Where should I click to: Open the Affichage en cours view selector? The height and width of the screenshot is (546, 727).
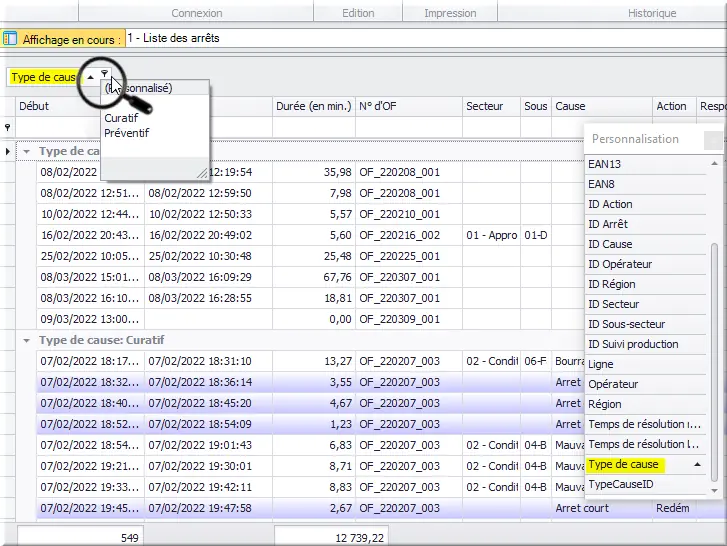pos(426,38)
